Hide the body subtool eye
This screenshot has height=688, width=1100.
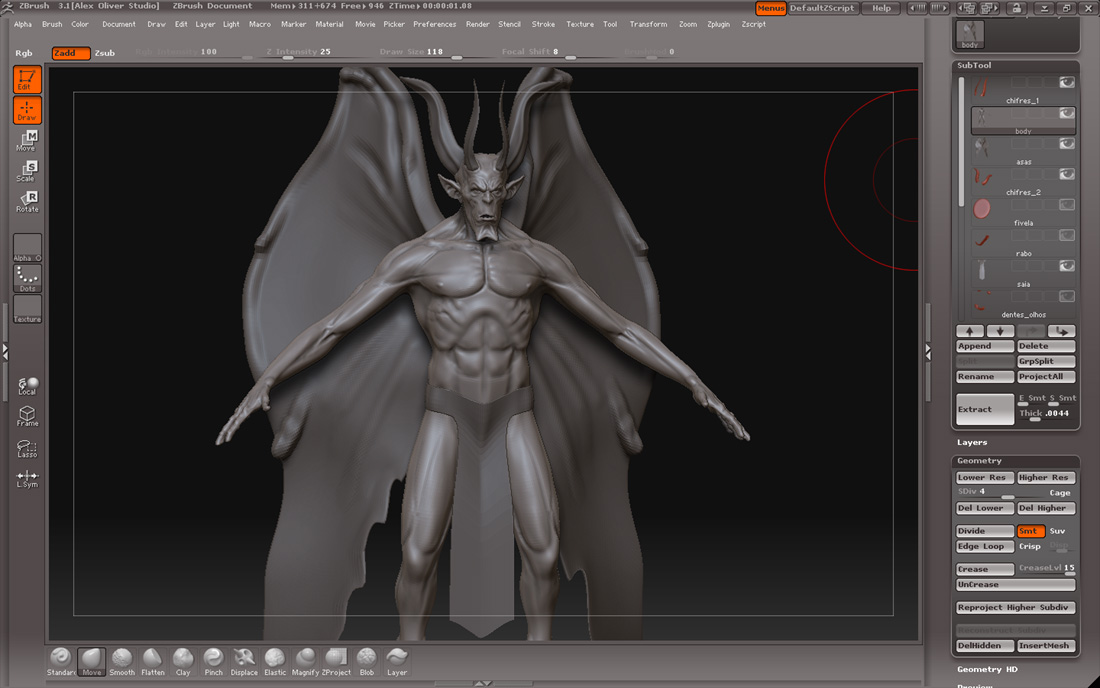(1066, 113)
